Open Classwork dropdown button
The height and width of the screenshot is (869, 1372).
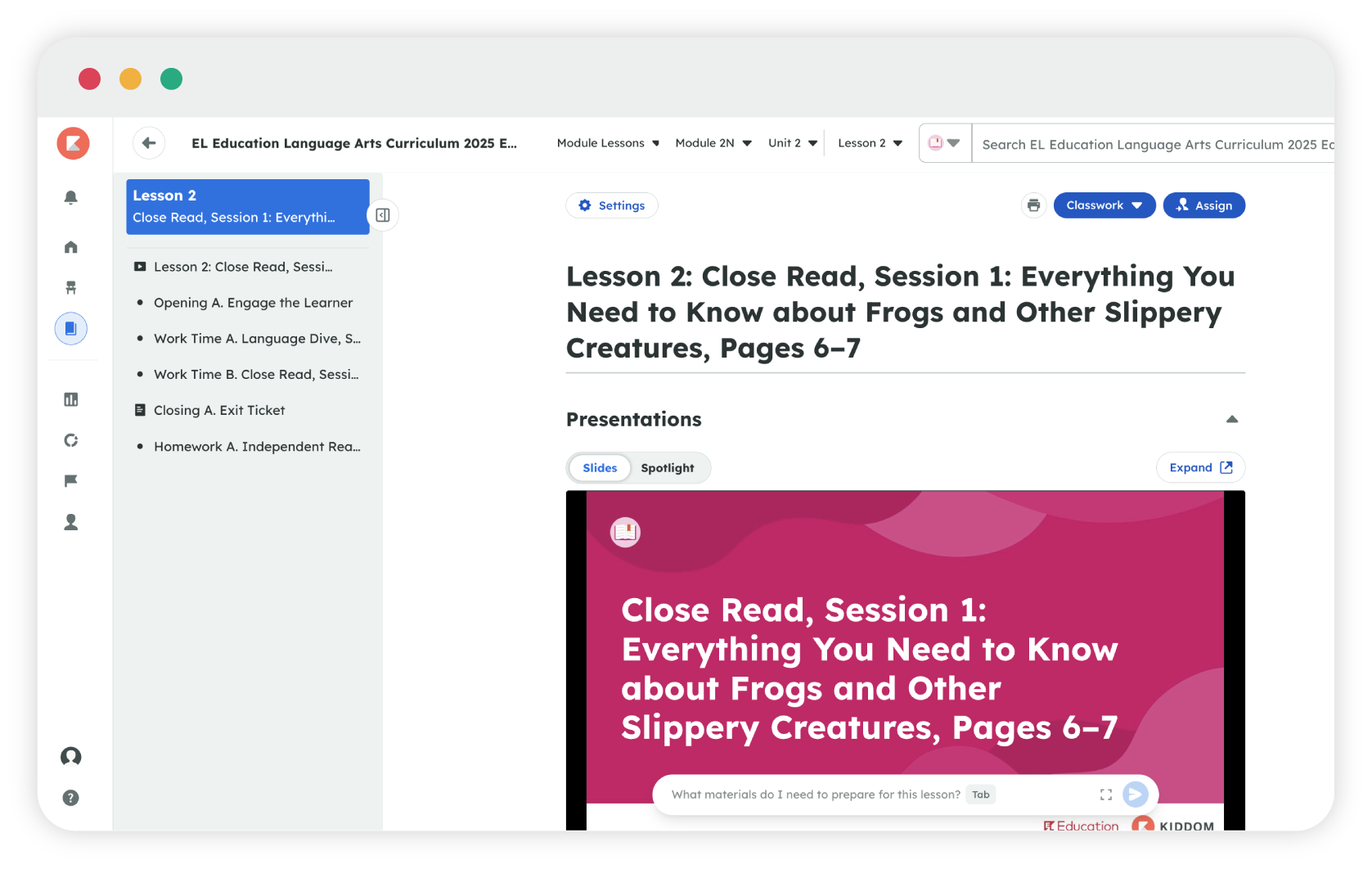1104,205
